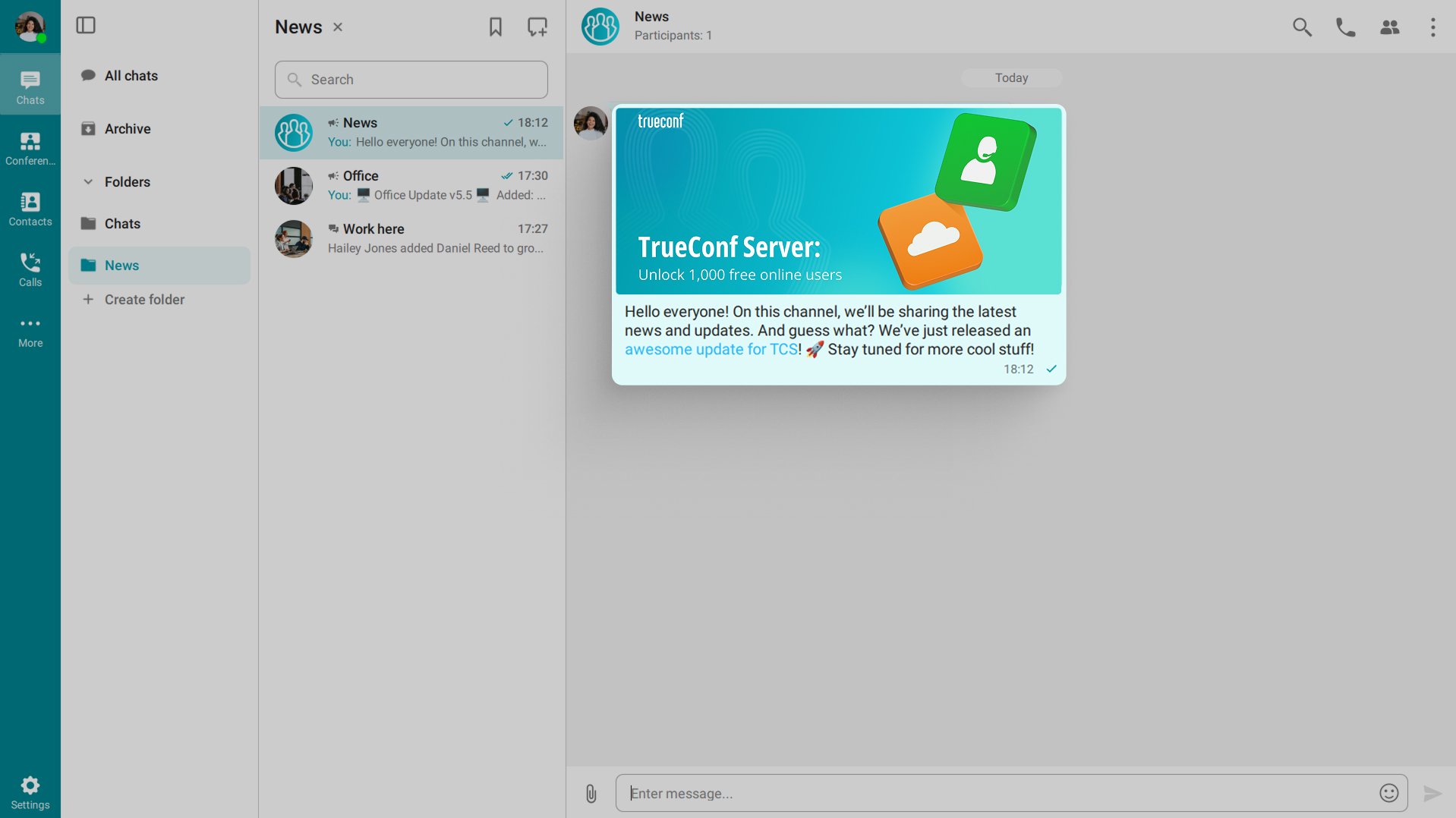Open the Calls section
The width and height of the screenshot is (1456, 818).
30,270
